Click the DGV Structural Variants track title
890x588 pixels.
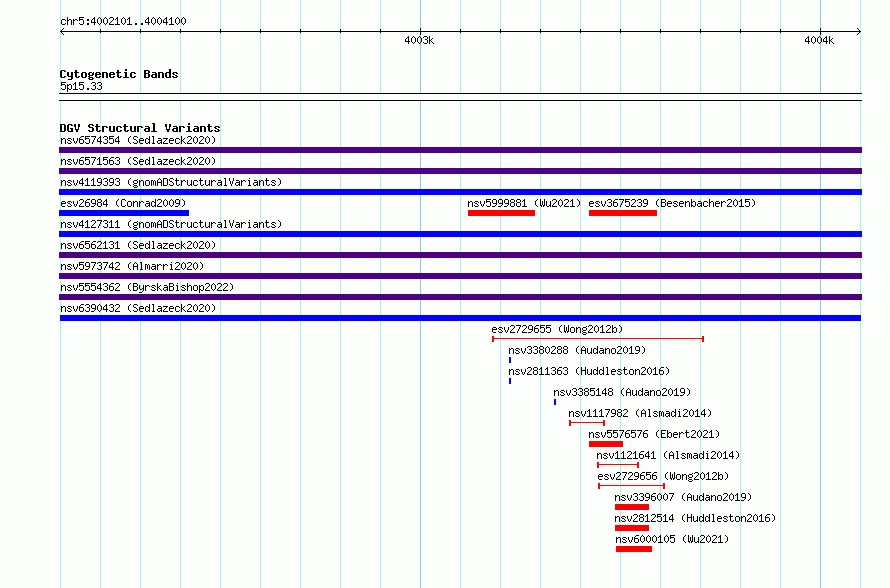tap(140, 128)
